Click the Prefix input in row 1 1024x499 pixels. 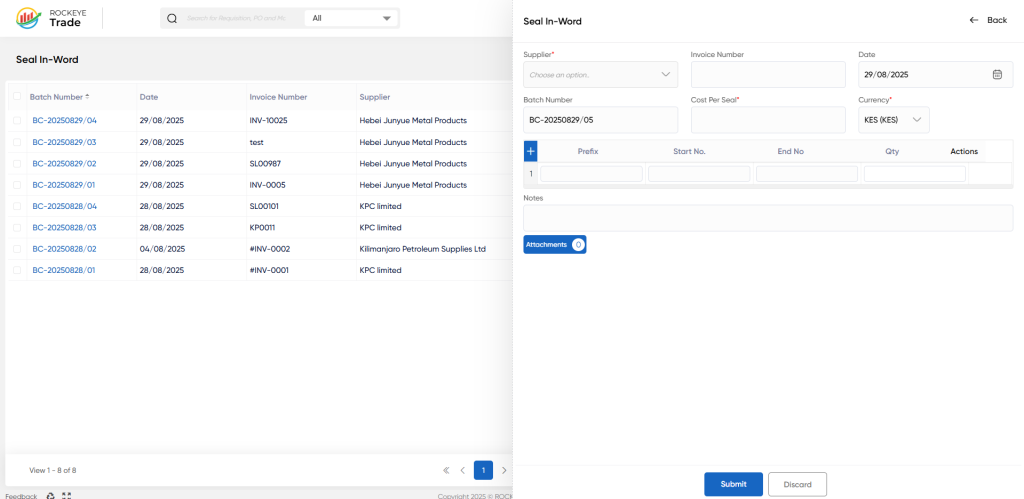point(591,174)
